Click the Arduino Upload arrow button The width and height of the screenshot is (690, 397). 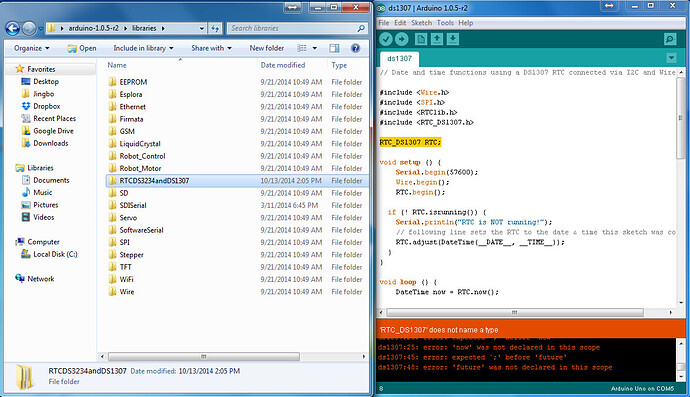[x=401, y=39]
